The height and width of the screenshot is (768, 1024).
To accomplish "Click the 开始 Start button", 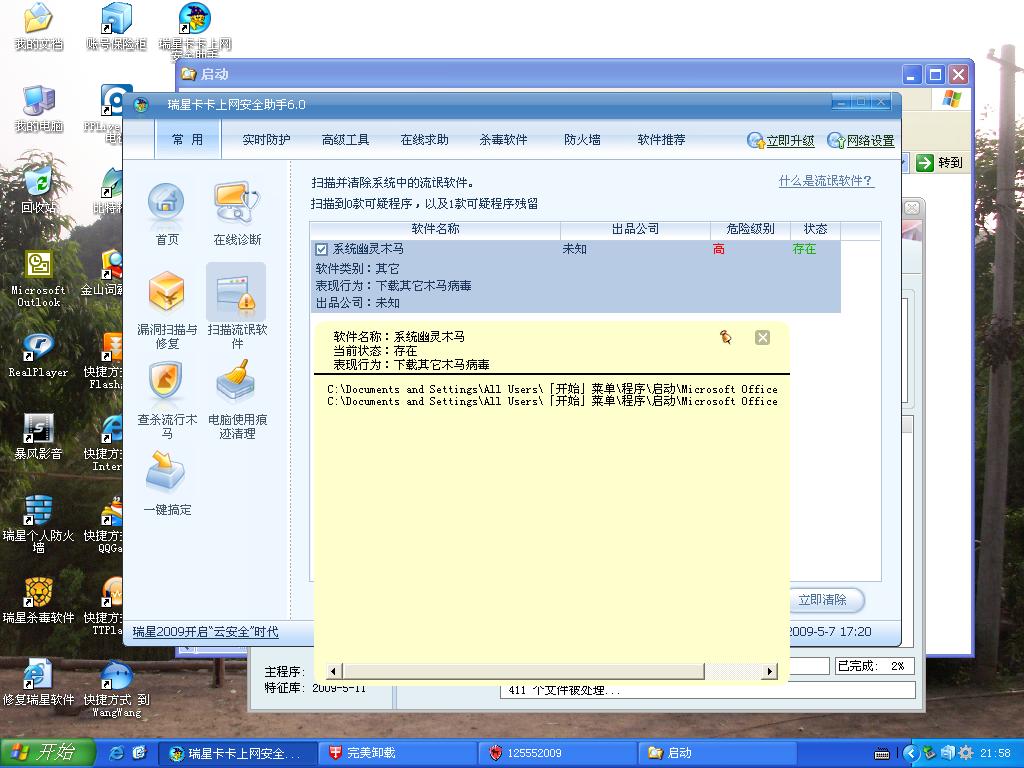I will (x=48, y=752).
